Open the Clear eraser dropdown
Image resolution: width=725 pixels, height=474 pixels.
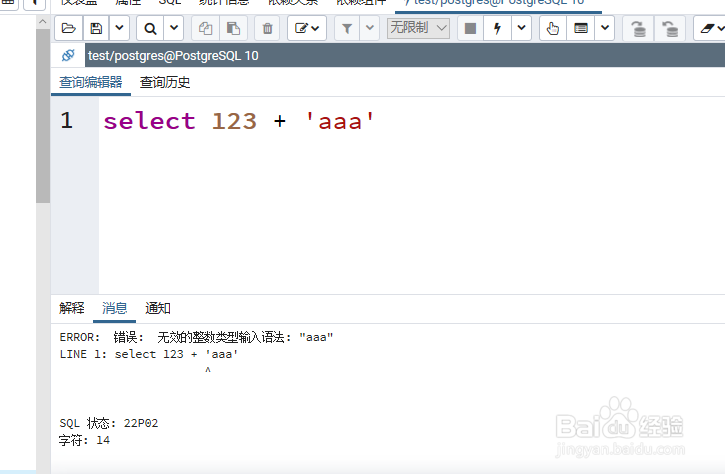(711, 28)
